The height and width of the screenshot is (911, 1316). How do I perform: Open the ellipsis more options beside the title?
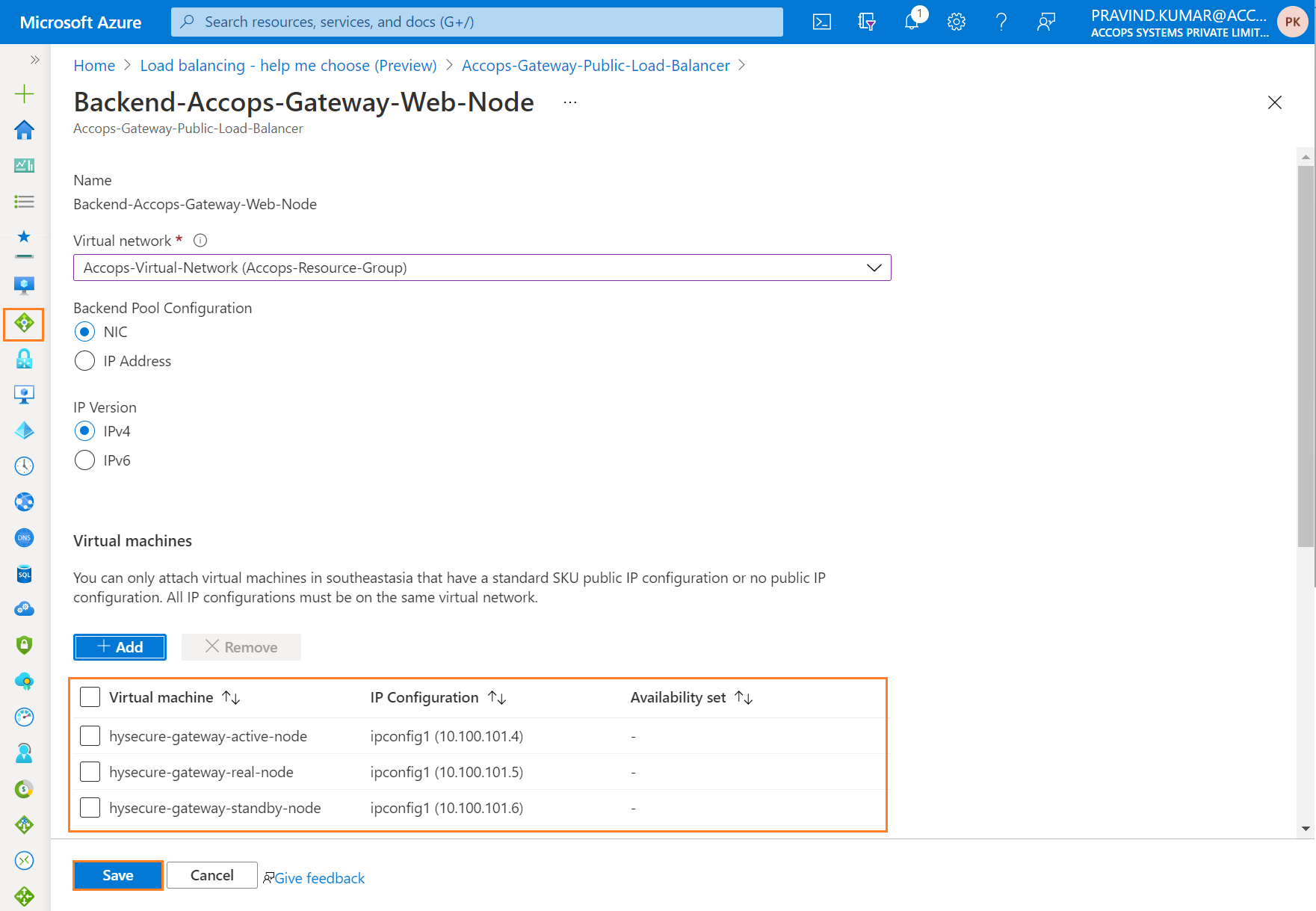570,102
